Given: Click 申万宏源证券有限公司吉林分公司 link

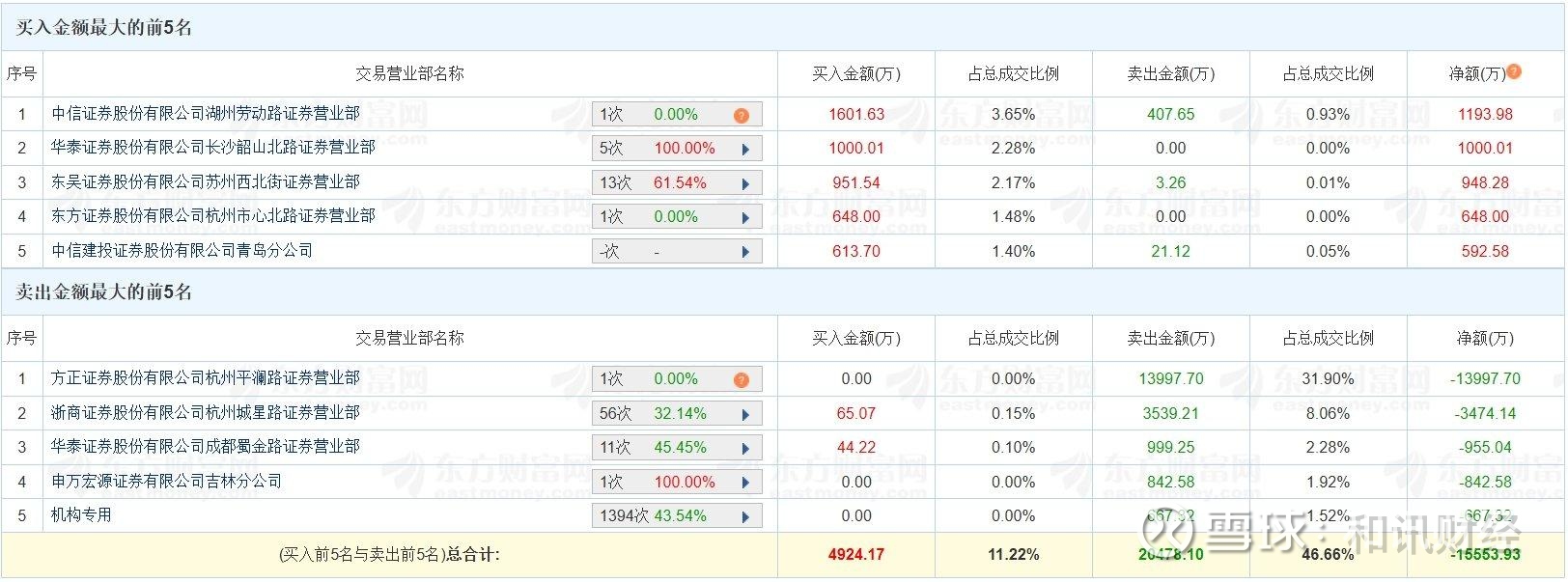Looking at the screenshot, I should pos(167,482).
